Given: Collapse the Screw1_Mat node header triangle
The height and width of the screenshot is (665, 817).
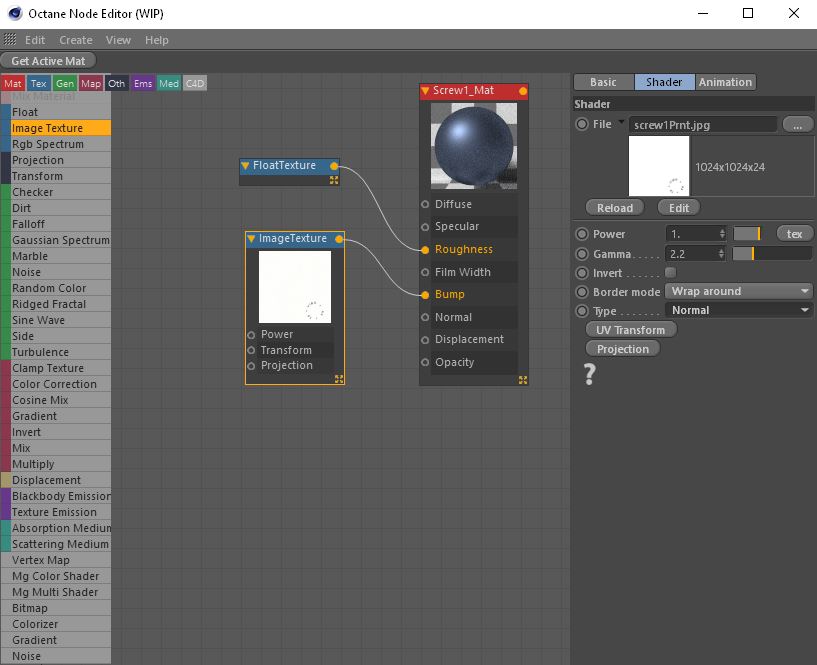Looking at the screenshot, I should (424, 89).
